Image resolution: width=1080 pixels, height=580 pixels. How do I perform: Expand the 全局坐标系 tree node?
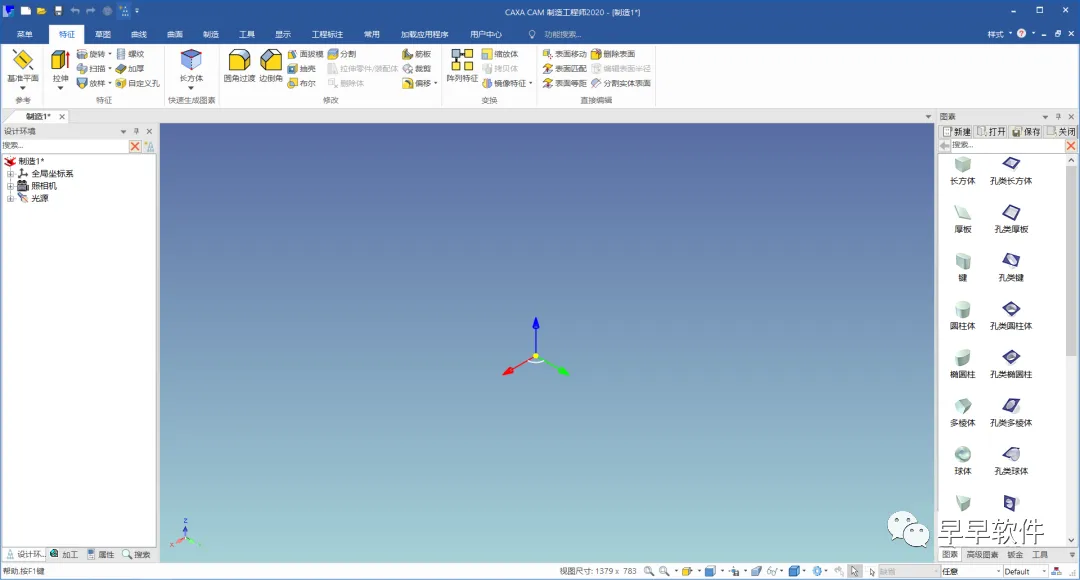[x=10, y=174]
